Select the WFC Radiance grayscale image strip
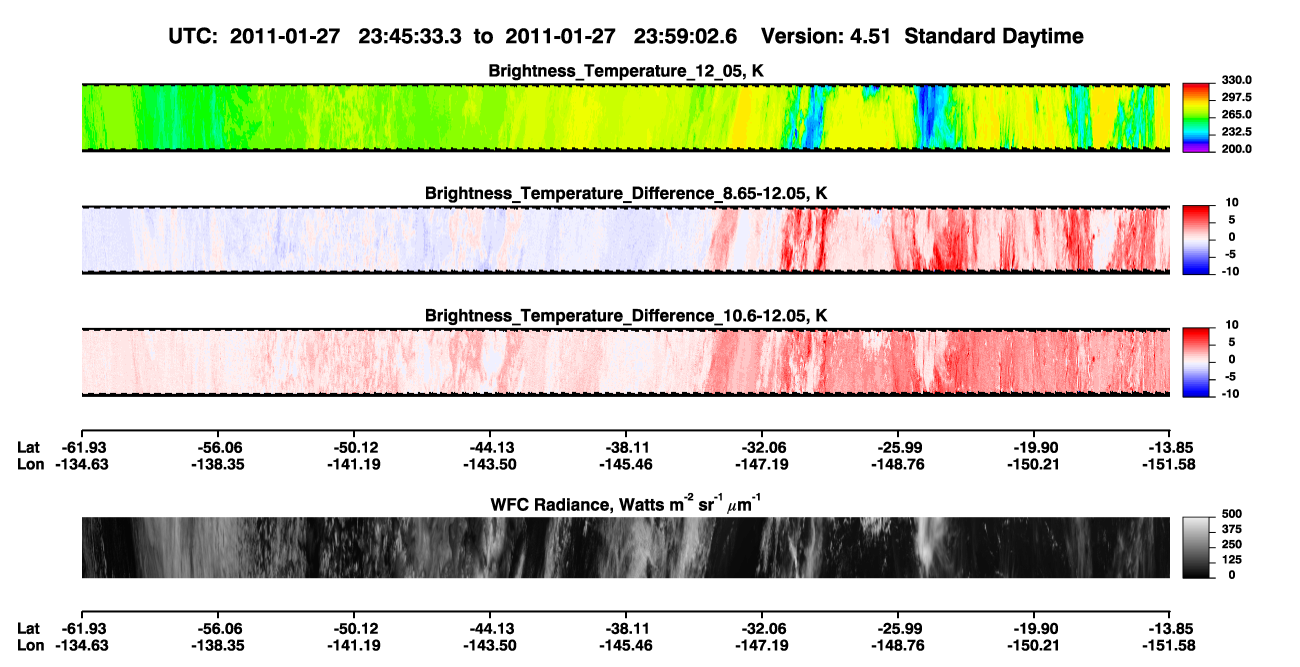Screen dimensions: 1300x667 625,548
